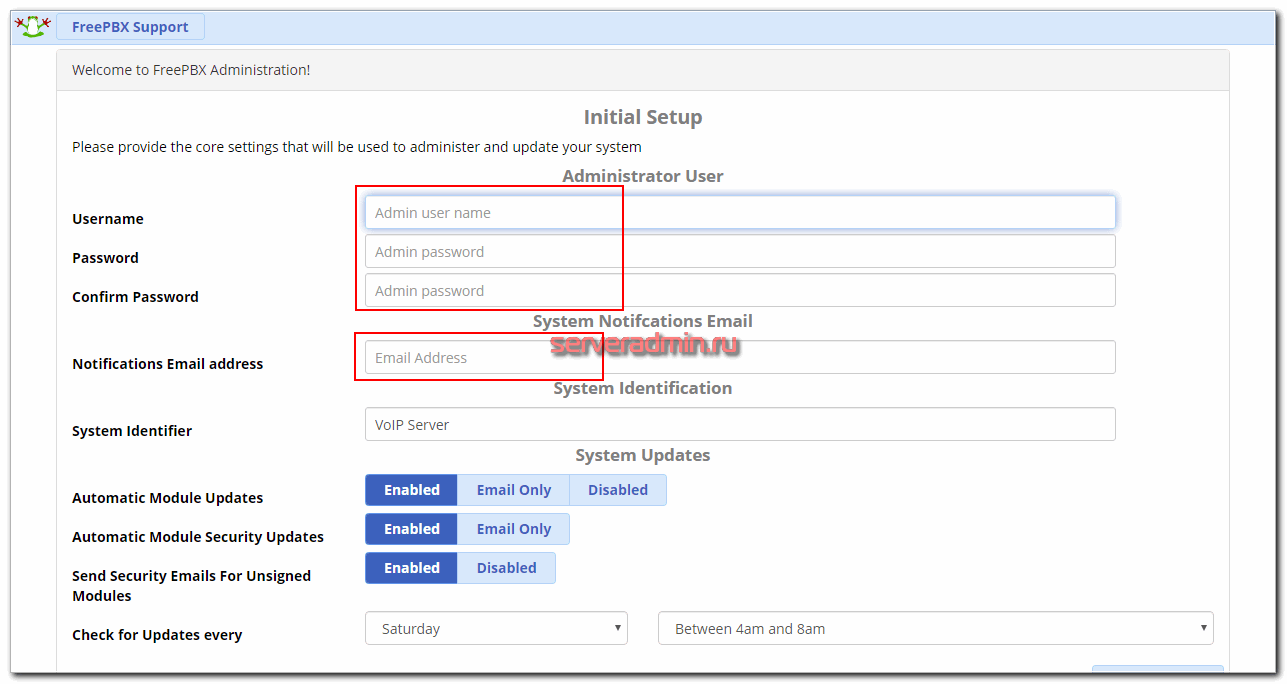
Task: Set Automatic Module Updates to Email Only
Action: (x=513, y=490)
